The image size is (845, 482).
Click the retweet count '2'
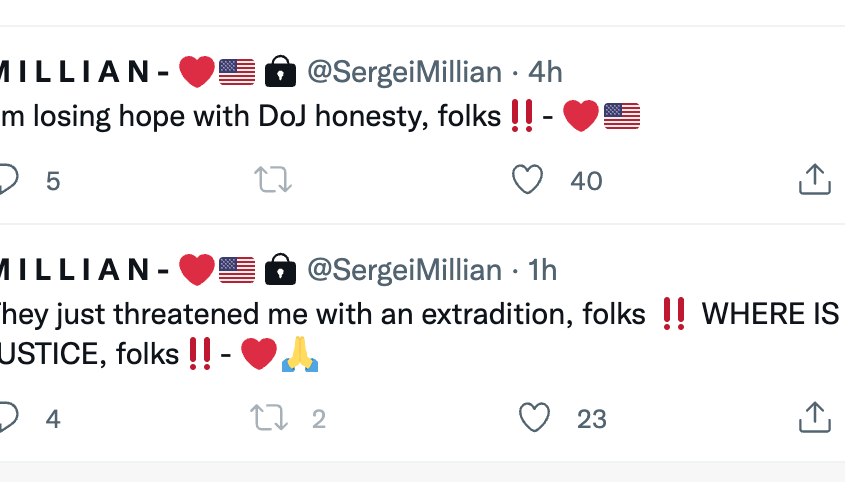[x=318, y=418]
